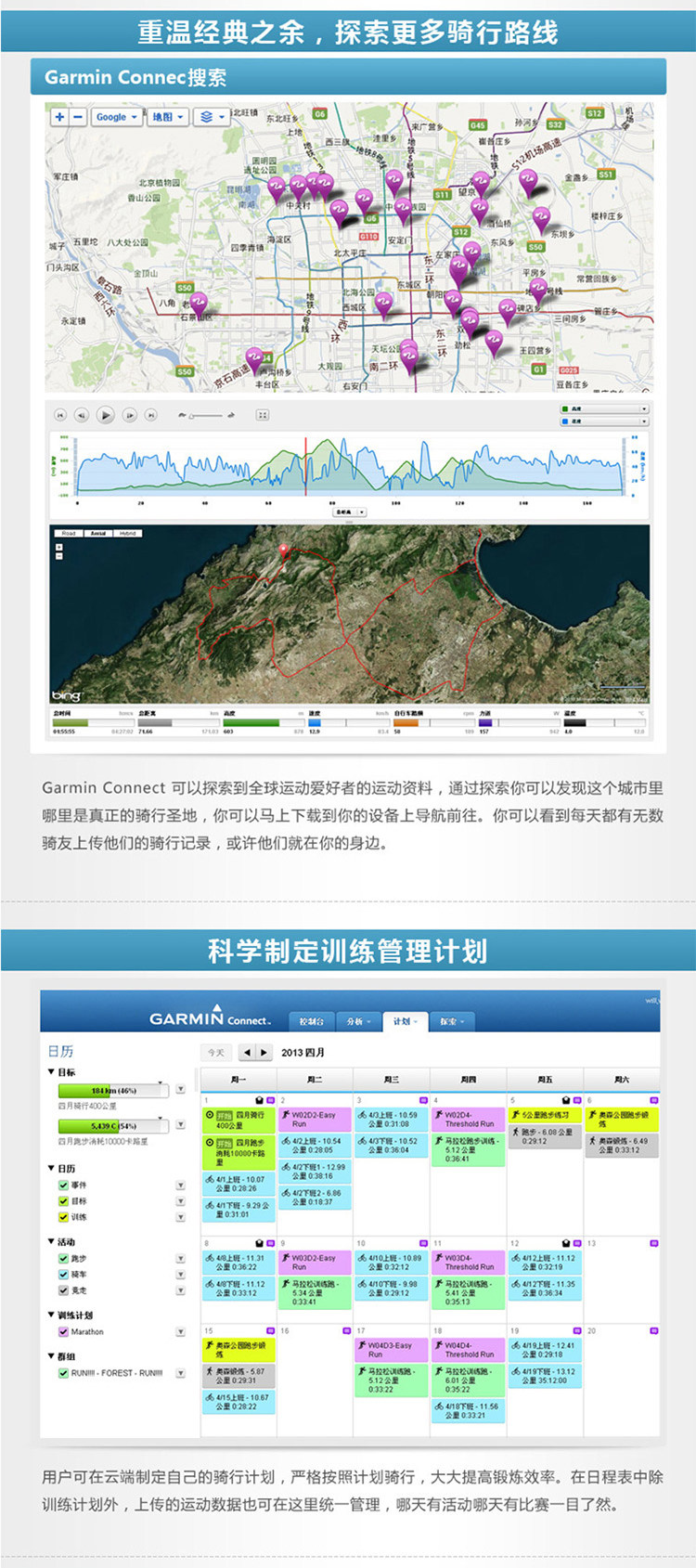Zoom in the Beijing map with plus button
Image resolution: width=696 pixels, height=1568 pixels.
(x=59, y=117)
